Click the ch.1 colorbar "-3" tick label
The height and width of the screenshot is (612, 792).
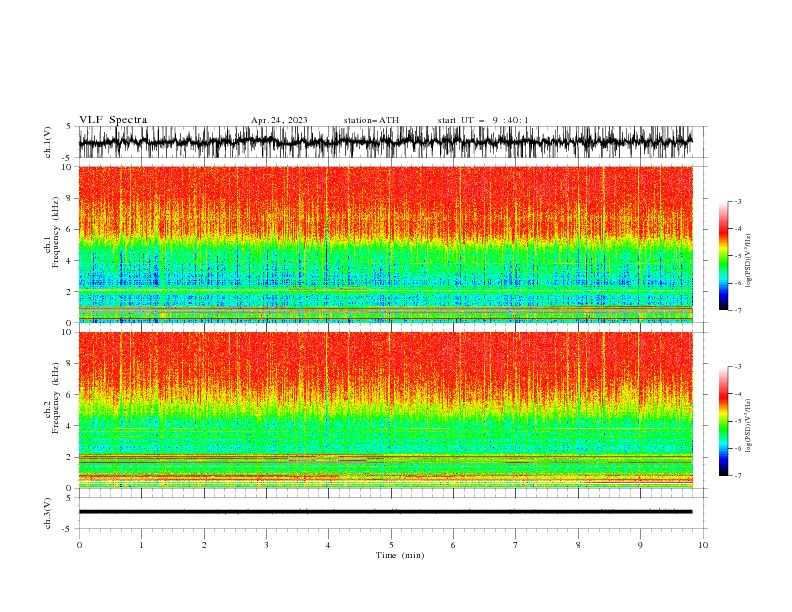click(738, 201)
